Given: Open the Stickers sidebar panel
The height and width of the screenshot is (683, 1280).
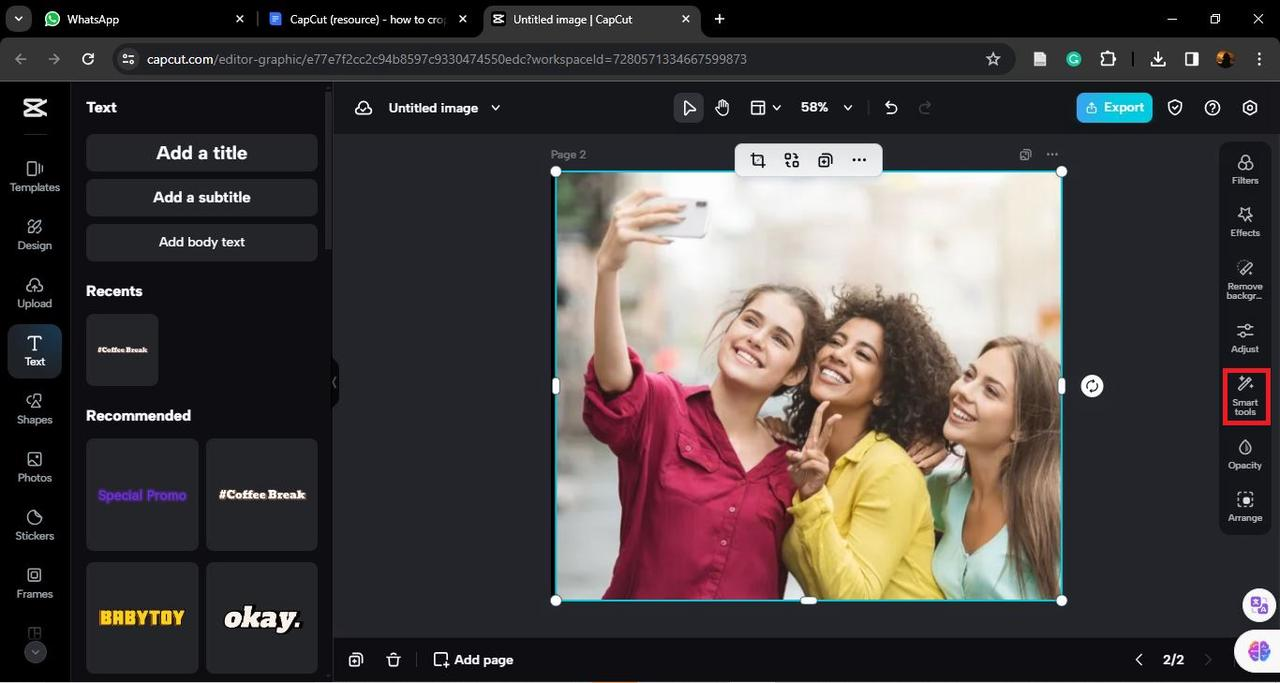Looking at the screenshot, I should (35, 524).
